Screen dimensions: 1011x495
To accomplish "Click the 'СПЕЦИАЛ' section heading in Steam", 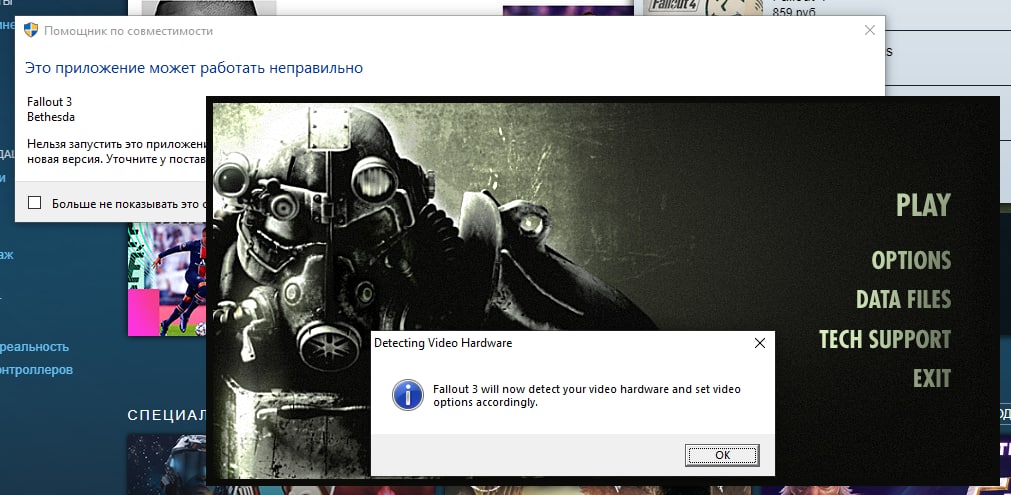I will [166, 415].
